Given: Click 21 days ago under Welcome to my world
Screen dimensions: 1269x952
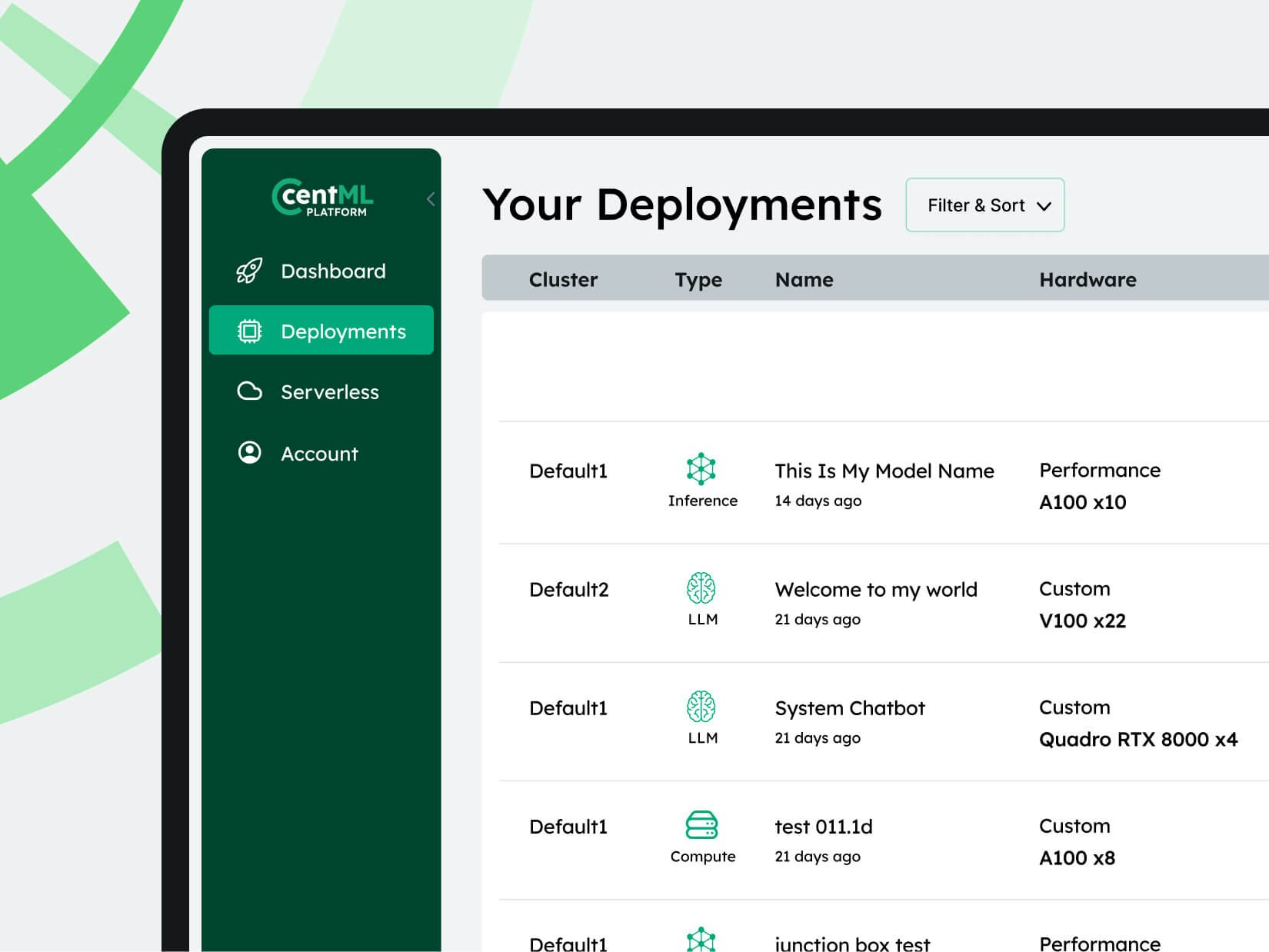Looking at the screenshot, I should tap(818, 619).
